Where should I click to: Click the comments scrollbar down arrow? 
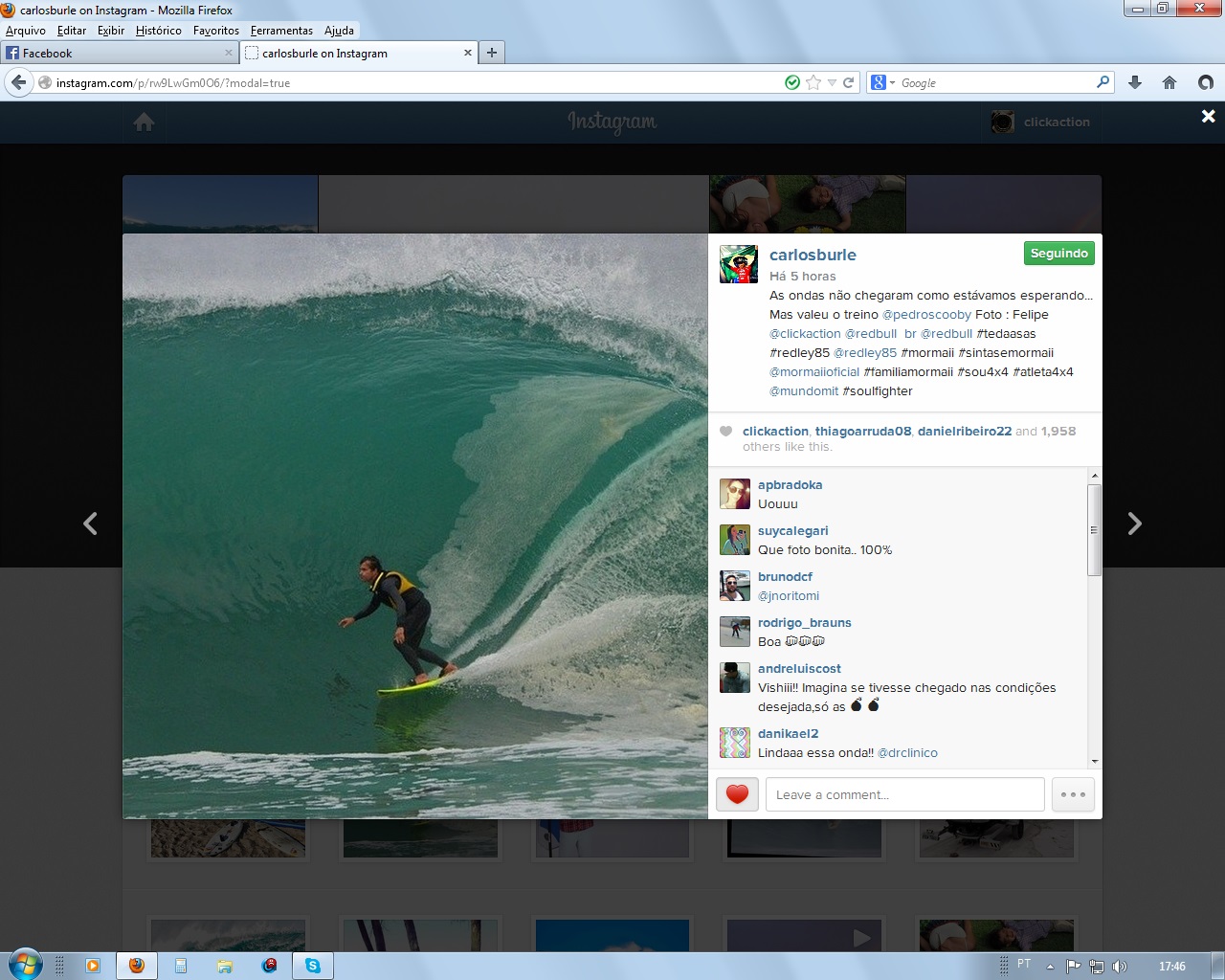[1094, 762]
